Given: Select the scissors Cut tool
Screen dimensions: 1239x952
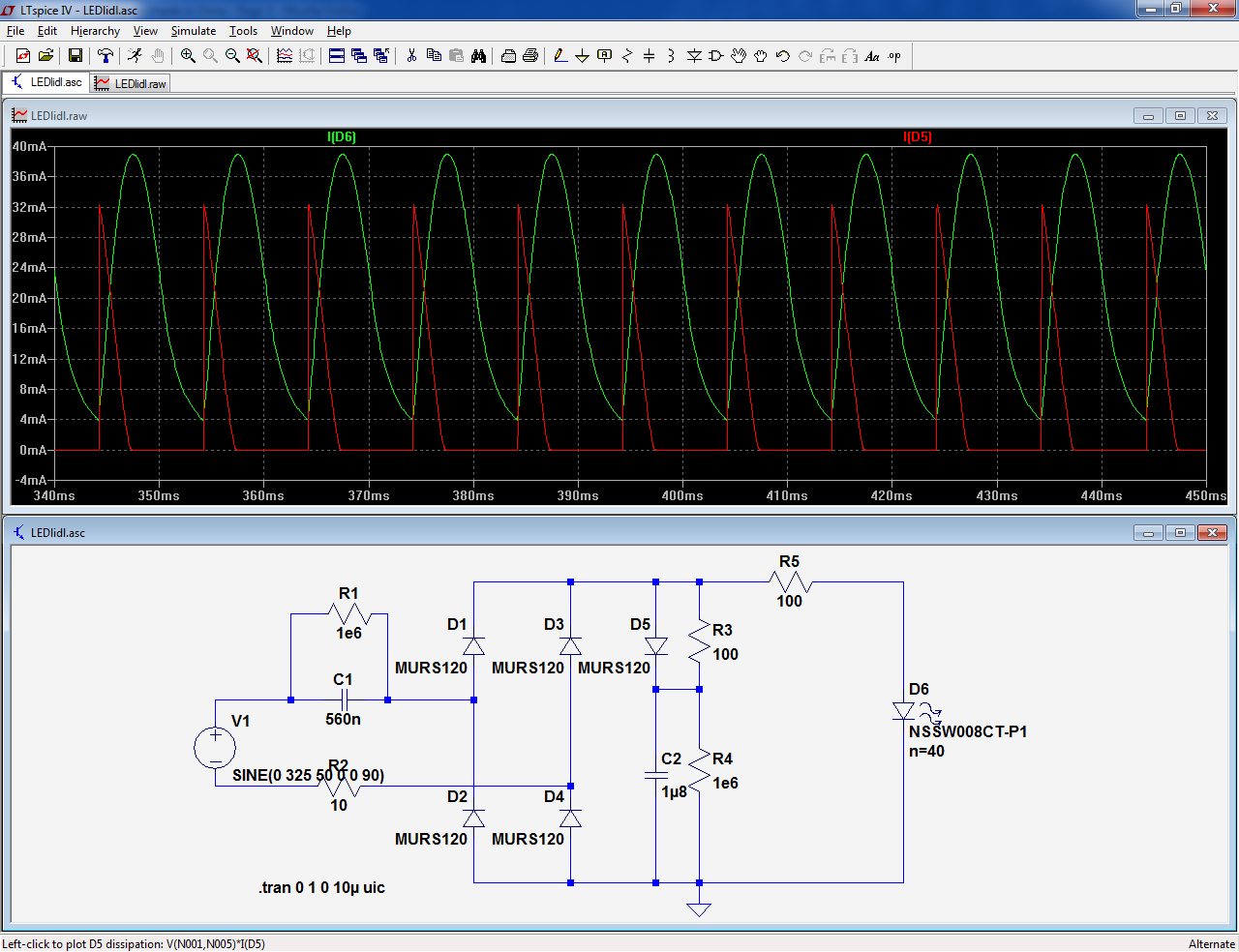Looking at the screenshot, I should click(411, 56).
